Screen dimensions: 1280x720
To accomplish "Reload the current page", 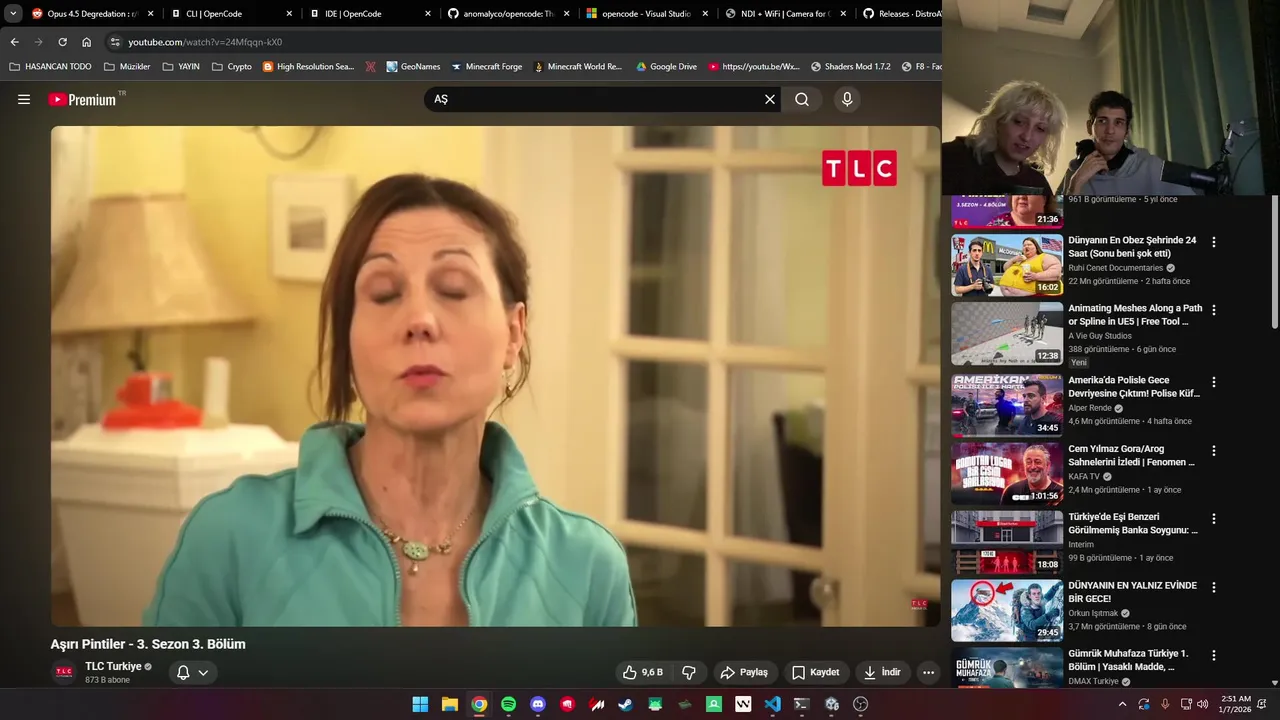I will [62, 42].
